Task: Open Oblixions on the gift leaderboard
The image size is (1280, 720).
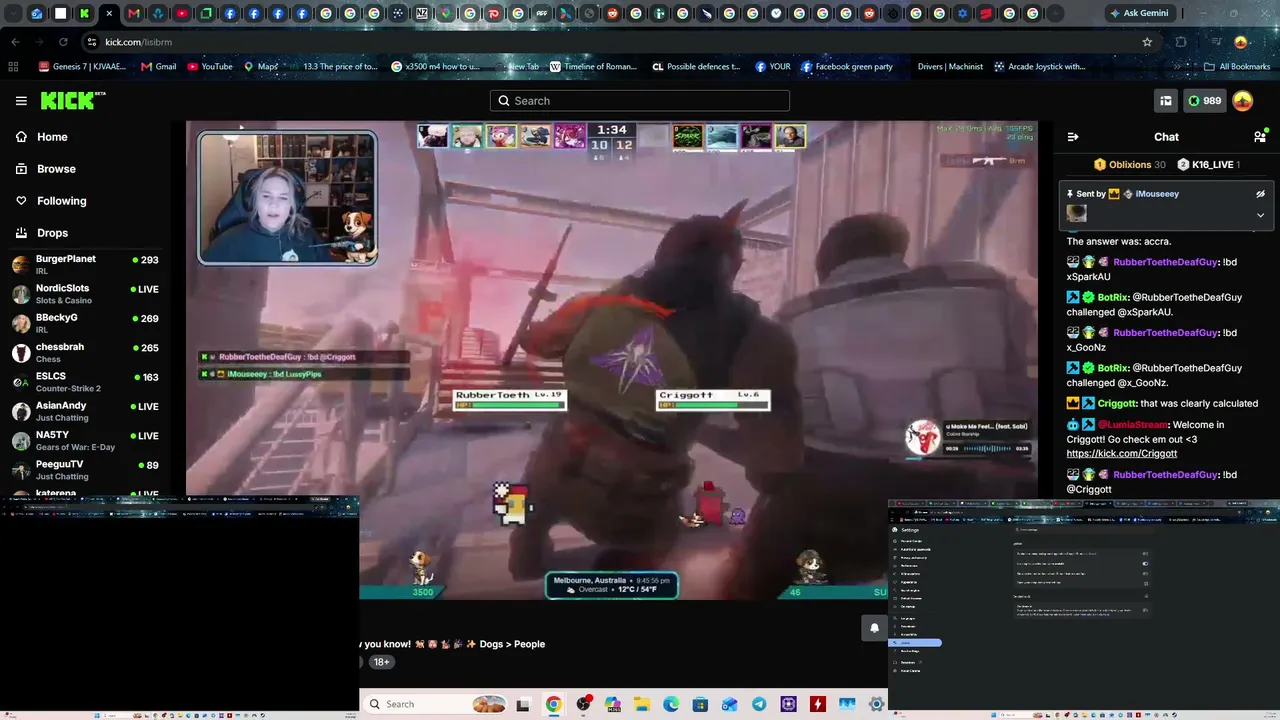Action: click(1129, 165)
